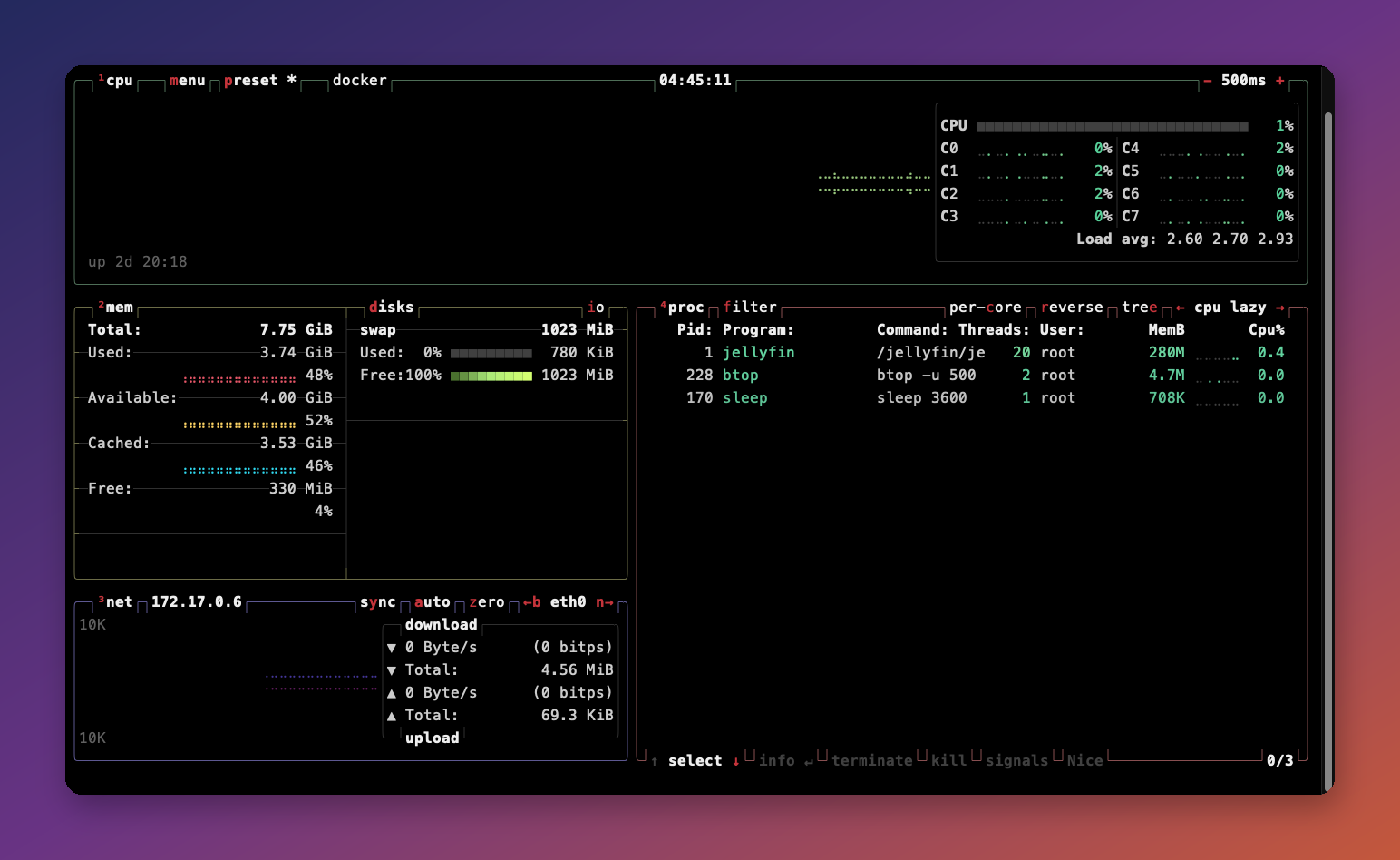The width and height of the screenshot is (1400, 860).
Task: Click the select down arrow
Action: (736, 761)
